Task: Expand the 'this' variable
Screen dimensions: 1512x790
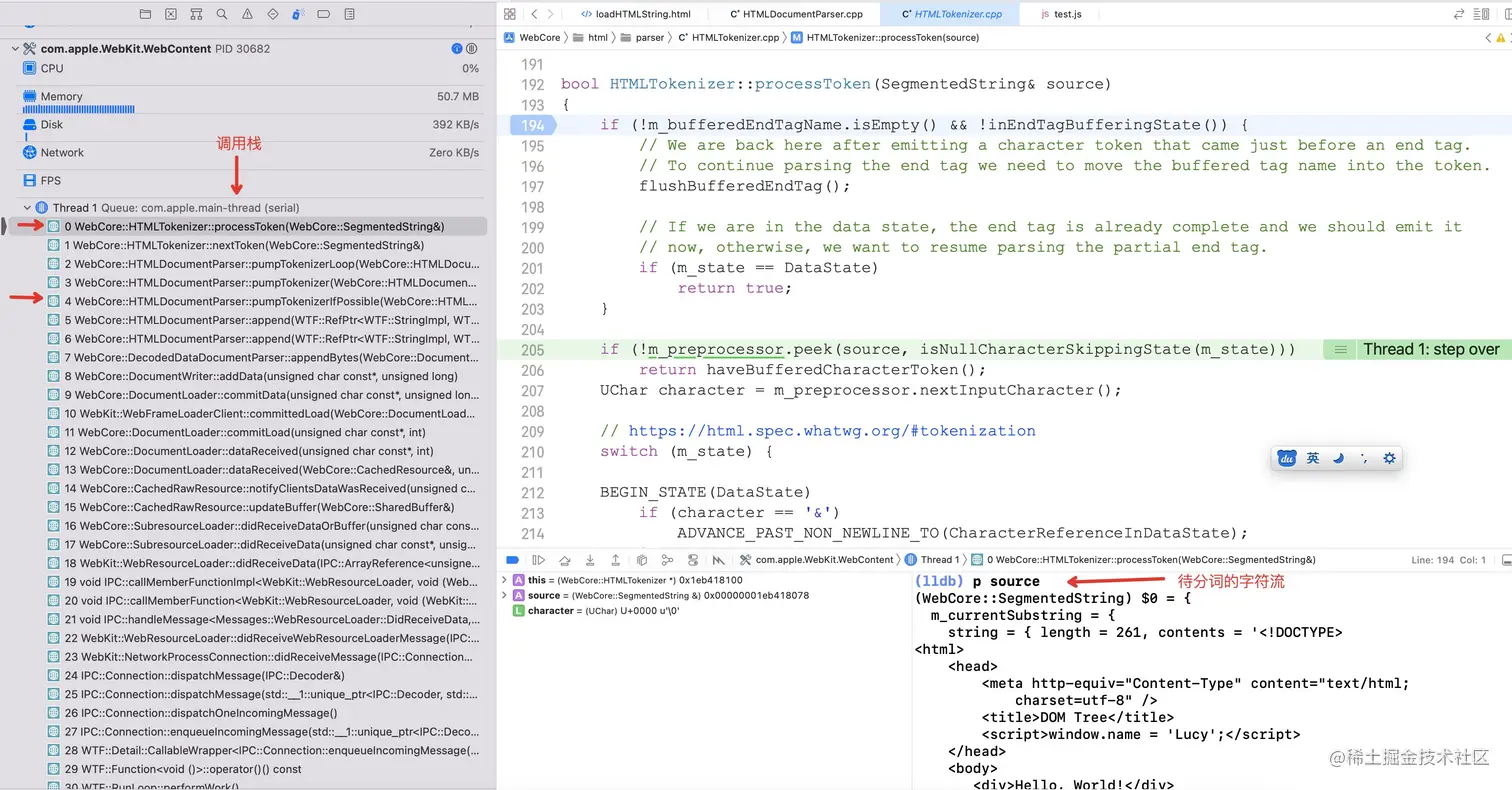Action: point(504,580)
